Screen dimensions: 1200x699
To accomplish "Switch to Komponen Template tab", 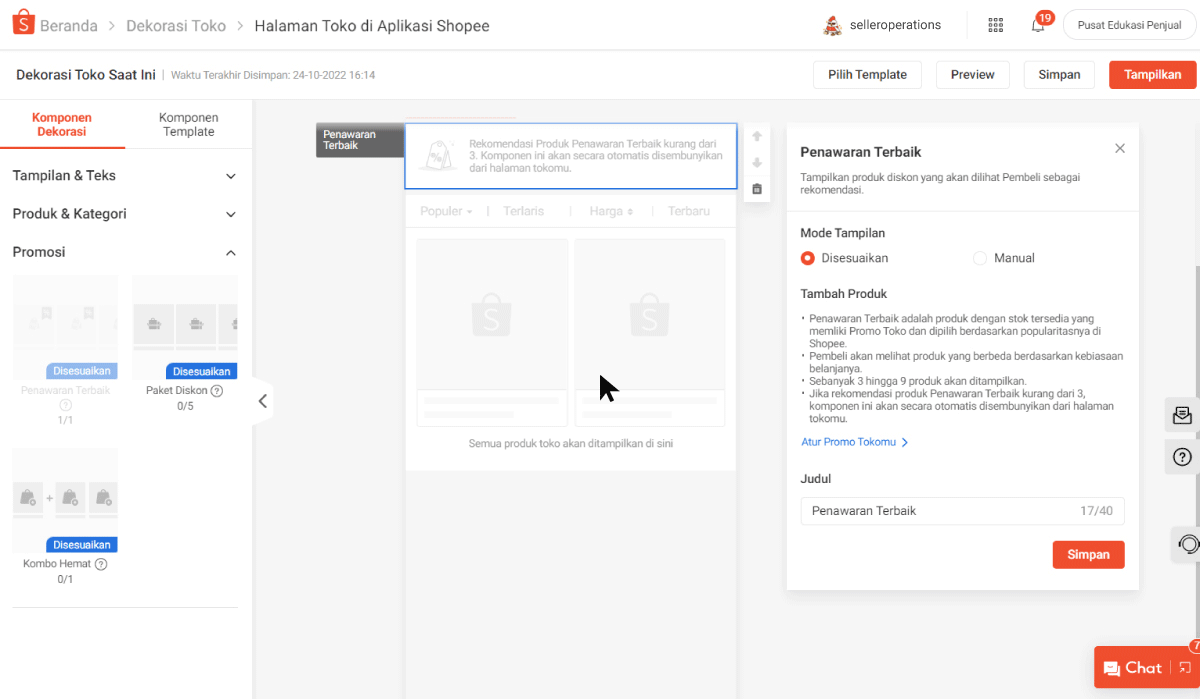I will [x=188, y=124].
